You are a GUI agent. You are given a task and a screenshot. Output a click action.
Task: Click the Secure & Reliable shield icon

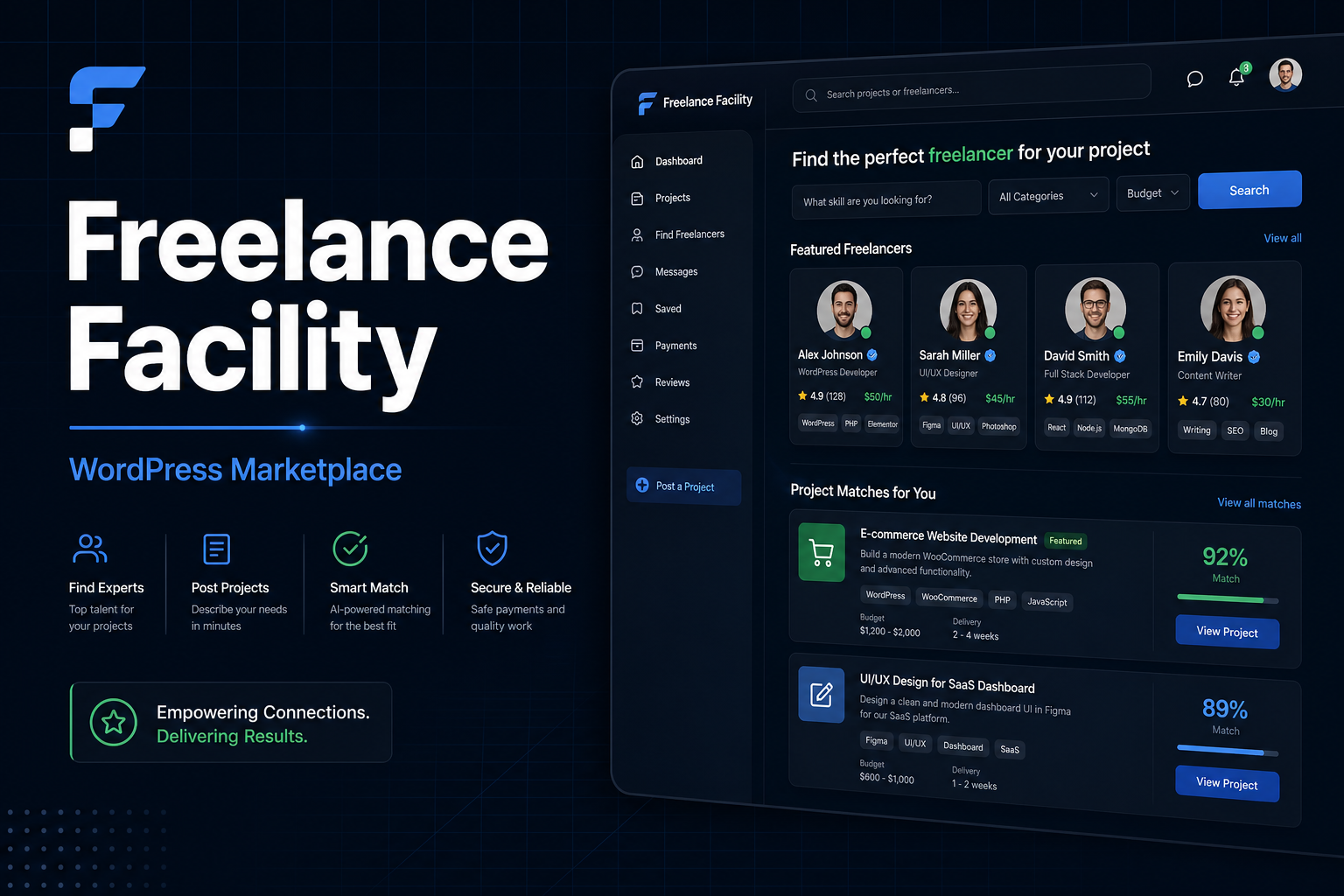(x=492, y=549)
